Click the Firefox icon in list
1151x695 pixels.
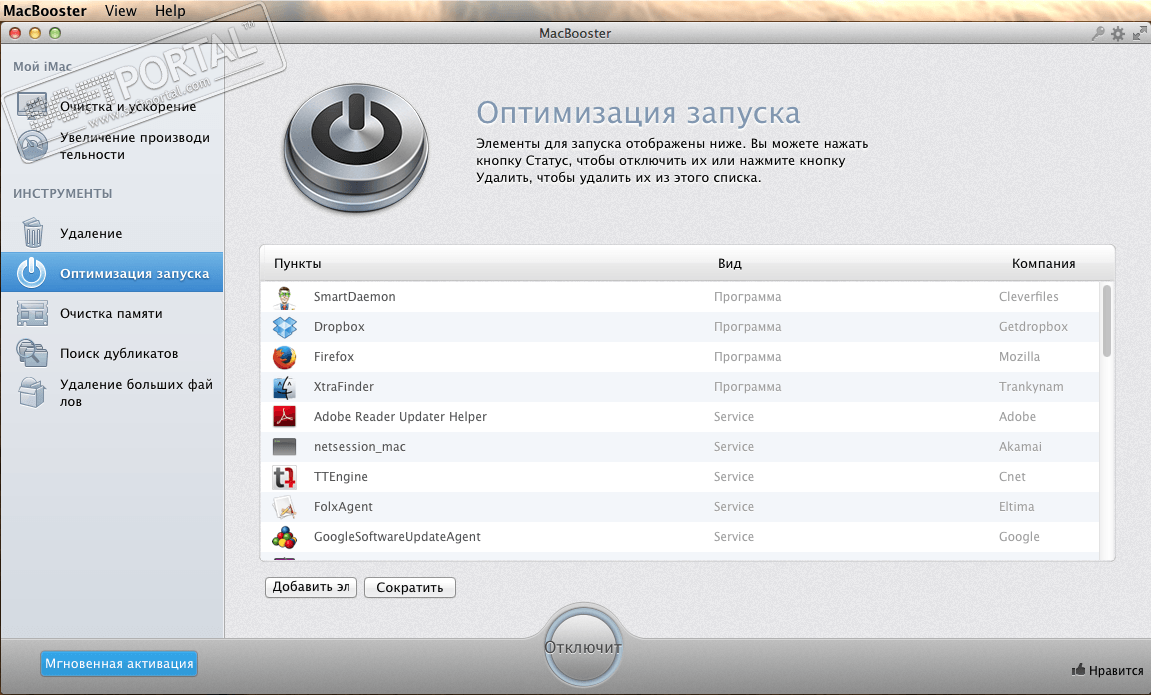pos(284,357)
